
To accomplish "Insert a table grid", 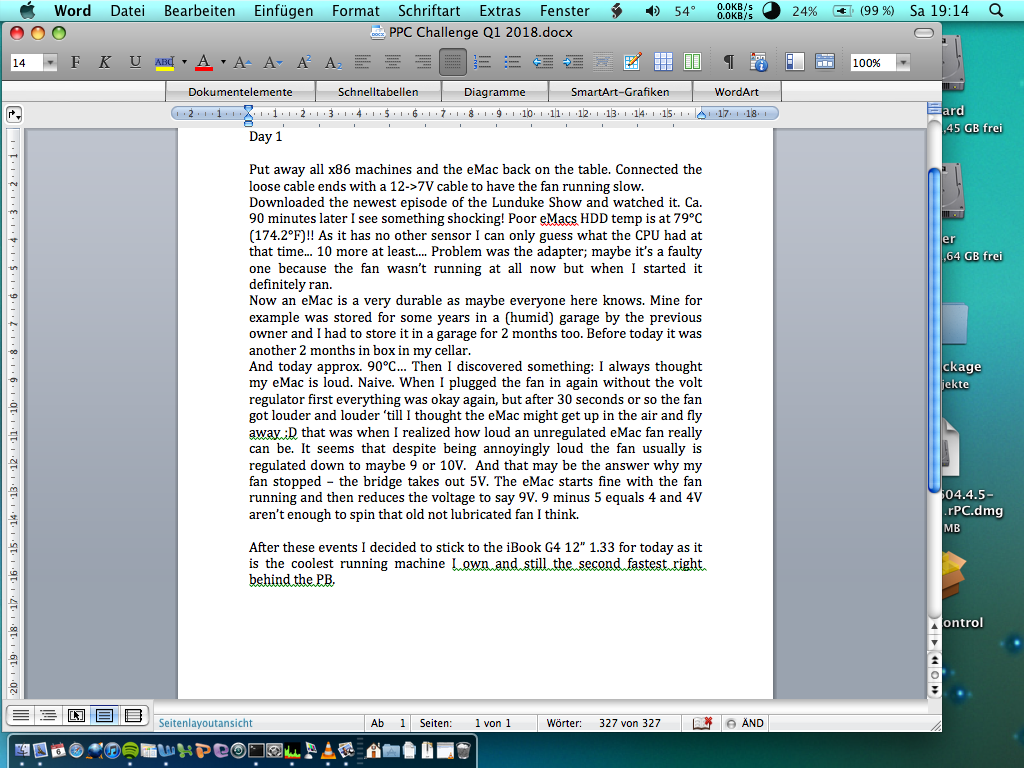I will tap(663, 62).
